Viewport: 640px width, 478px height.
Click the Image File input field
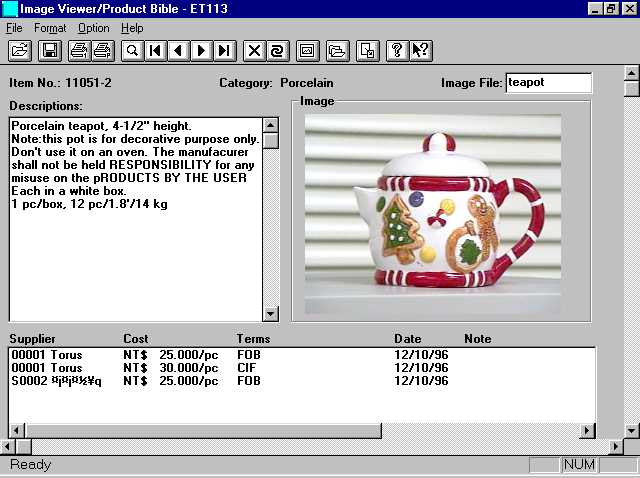coord(549,82)
